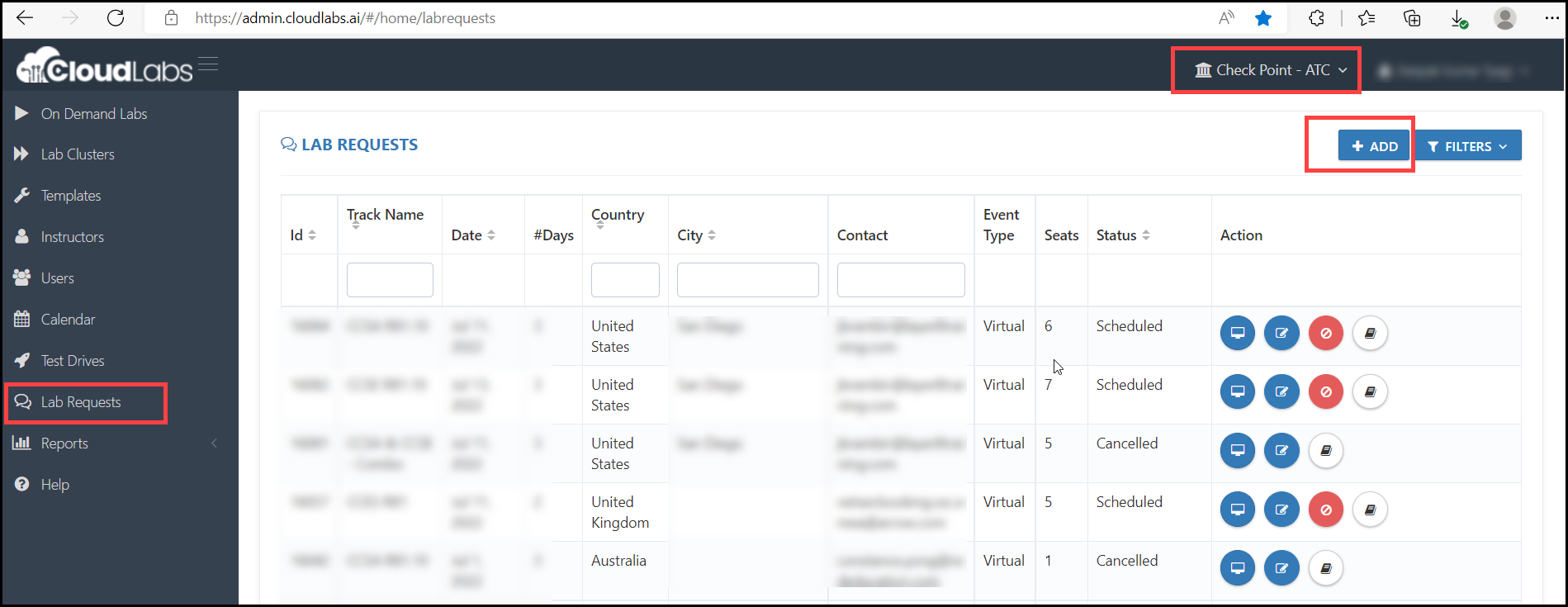Open the collections icon in browser toolbar
This screenshot has width=1568, height=607.
coord(1412,17)
